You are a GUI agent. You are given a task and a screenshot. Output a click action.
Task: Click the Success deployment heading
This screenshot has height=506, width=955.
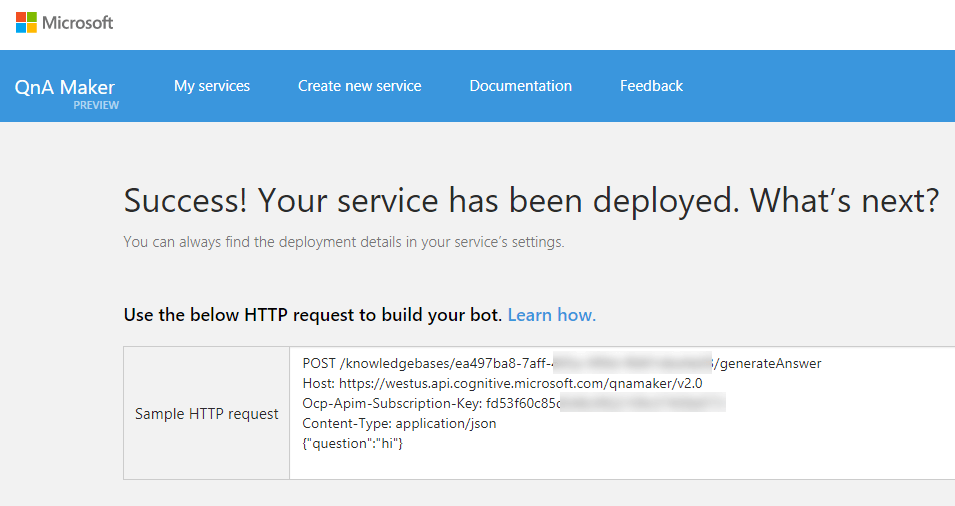[x=530, y=201]
